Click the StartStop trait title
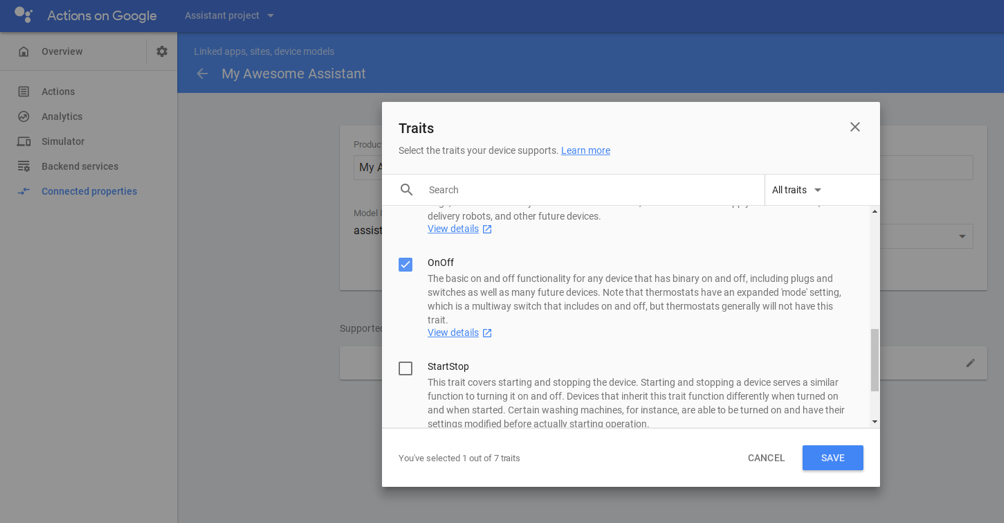 [x=448, y=366]
